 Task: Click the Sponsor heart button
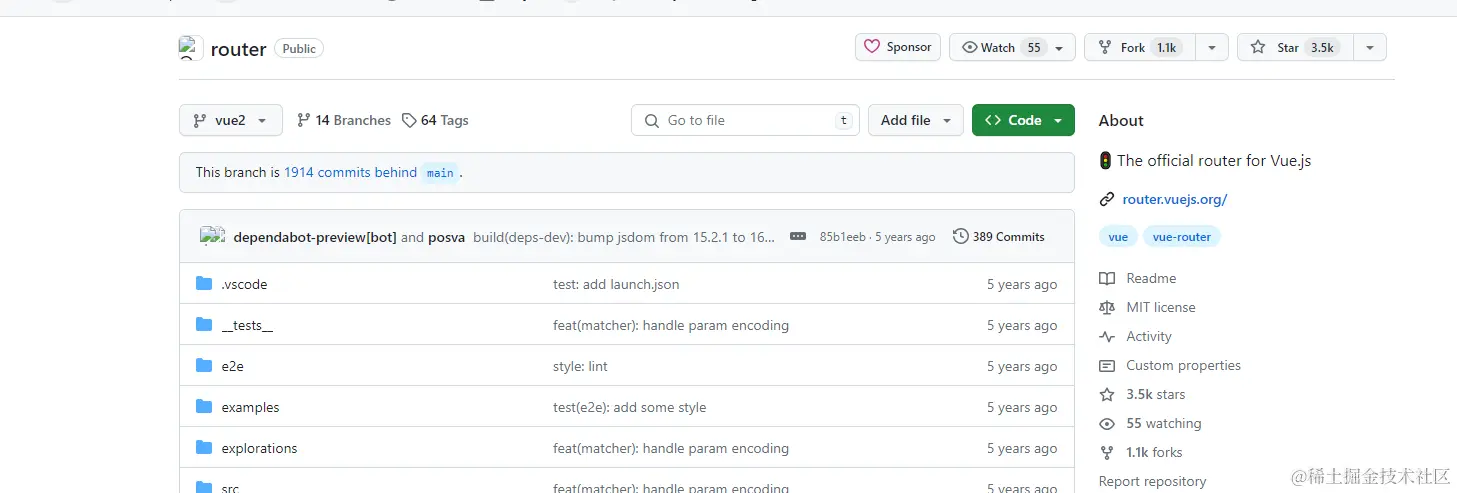(x=898, y=47)
